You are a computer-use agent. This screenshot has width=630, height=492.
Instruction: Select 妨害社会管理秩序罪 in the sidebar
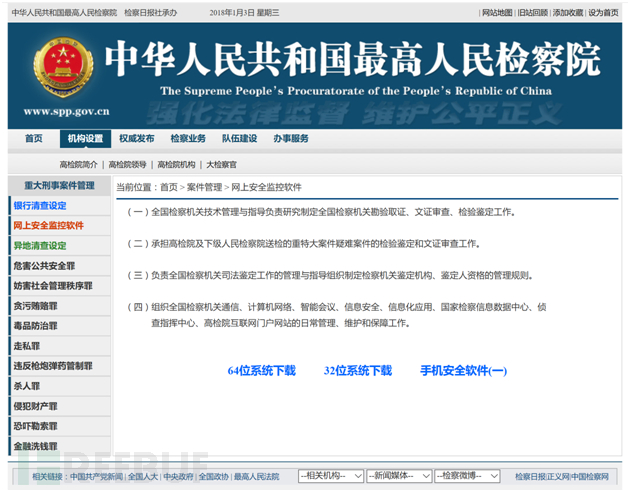(x=53, y=286)
